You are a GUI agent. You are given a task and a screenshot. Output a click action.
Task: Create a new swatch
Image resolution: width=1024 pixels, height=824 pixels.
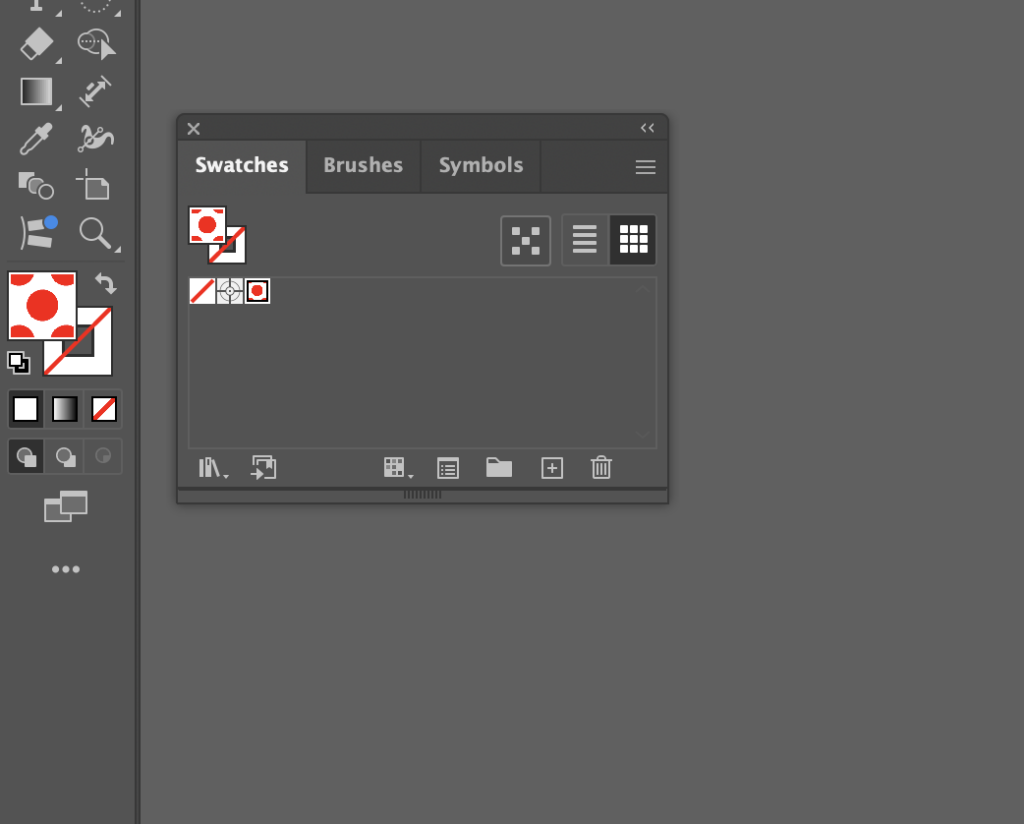point(551,468)
